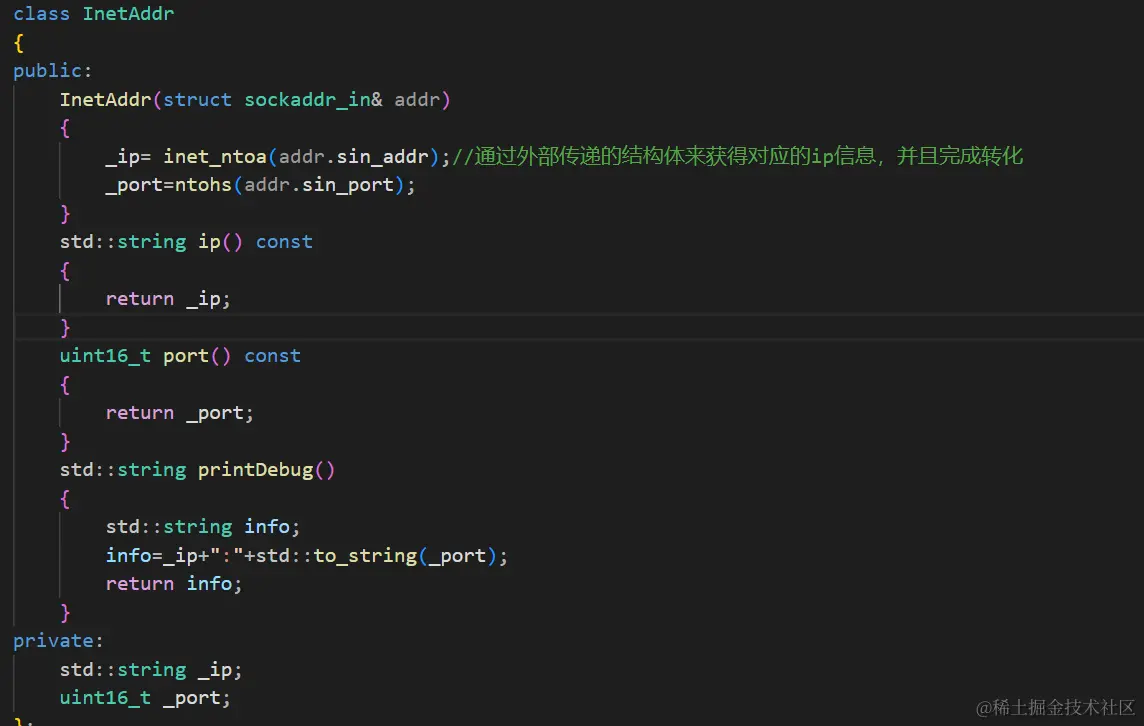Click the 'printDebug' method name
The width and height of the screenshot is (1144, 726).
coord(255,470)
